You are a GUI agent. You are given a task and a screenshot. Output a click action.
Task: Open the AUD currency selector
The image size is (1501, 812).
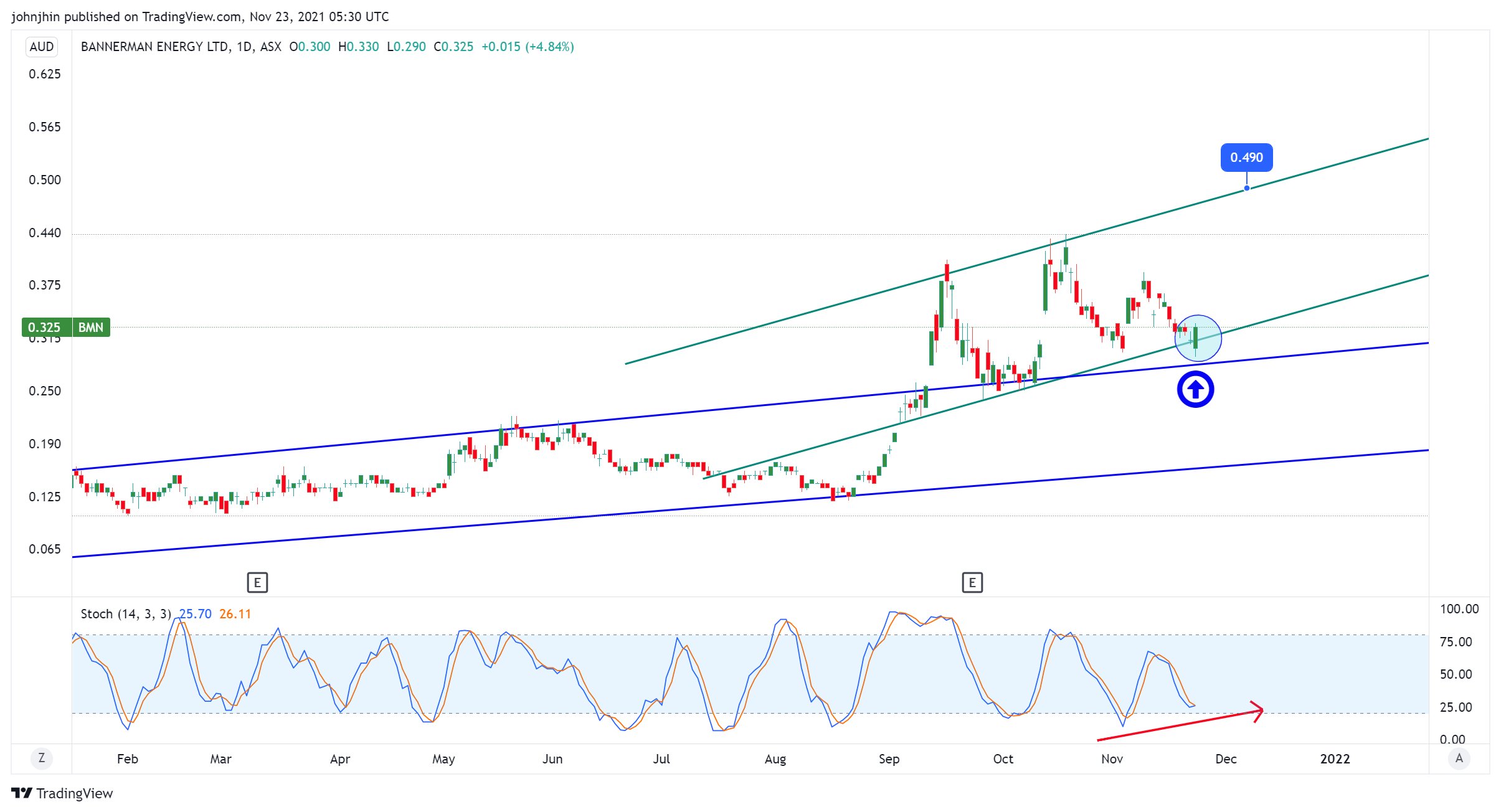[x=42, y=47]
